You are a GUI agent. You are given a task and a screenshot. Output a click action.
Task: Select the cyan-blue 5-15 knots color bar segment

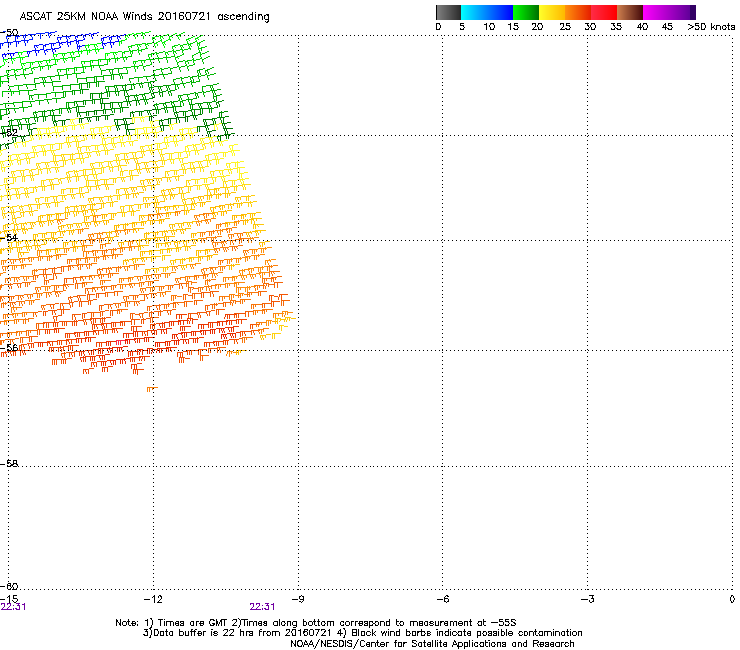pos(487,12)
